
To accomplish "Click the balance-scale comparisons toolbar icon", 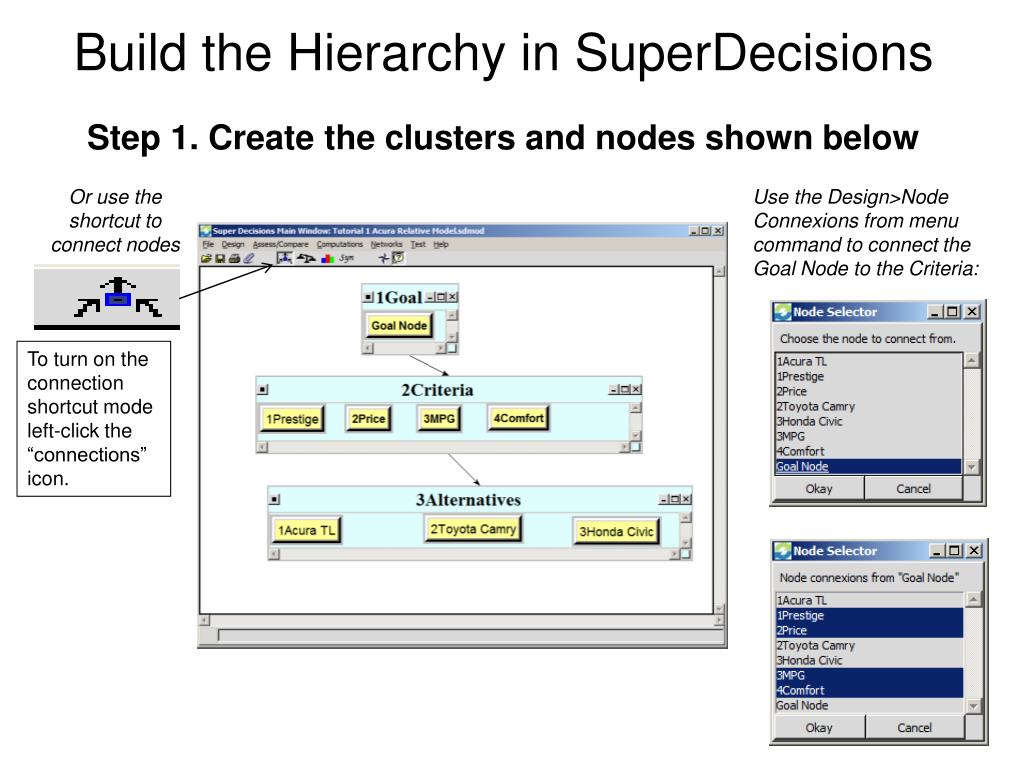I will [306, 259].
